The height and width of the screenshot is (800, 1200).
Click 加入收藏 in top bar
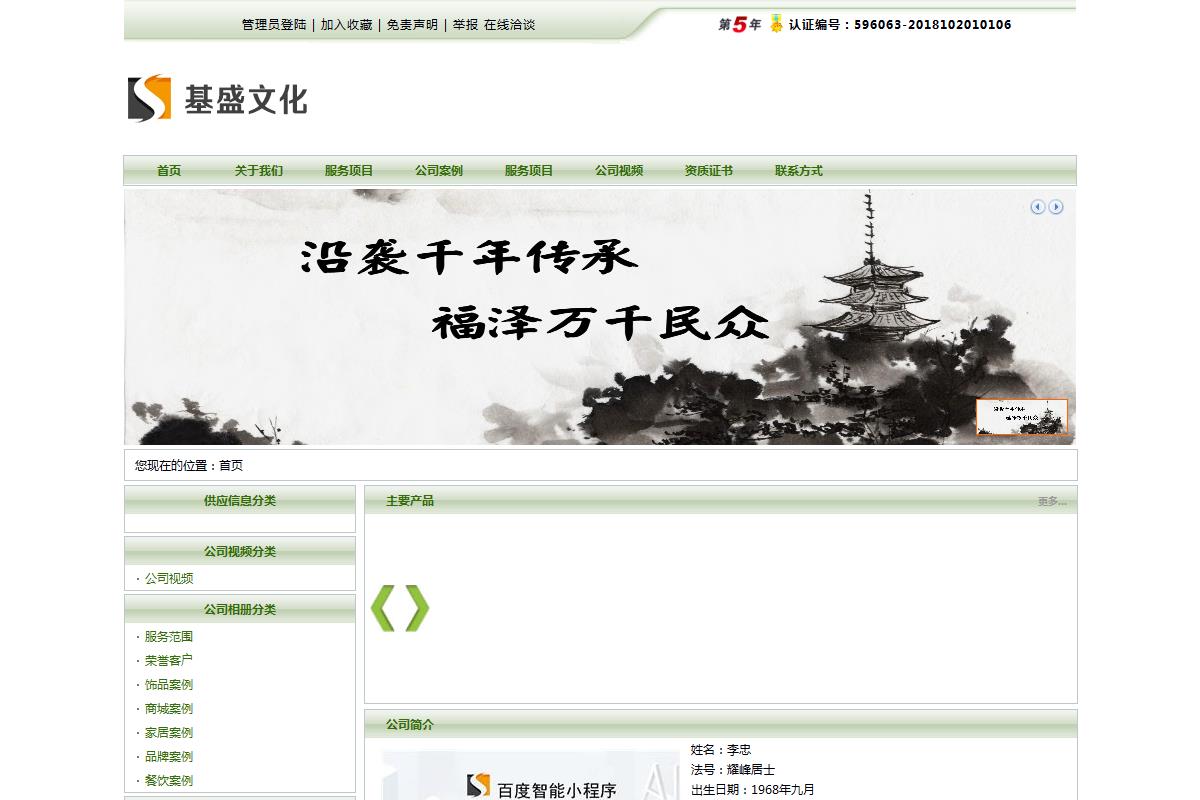[x=346, y=25]
